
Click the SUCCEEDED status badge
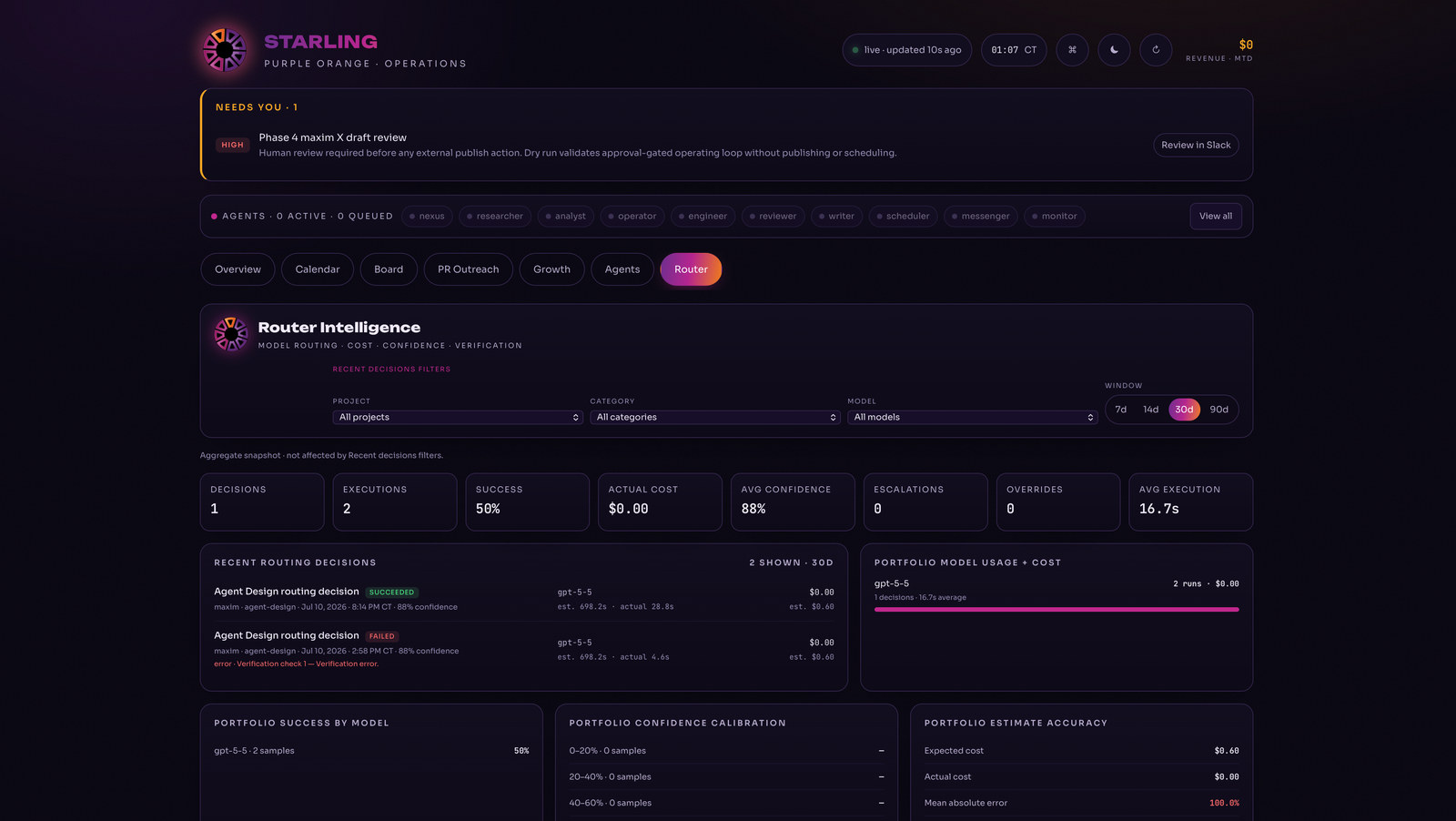click(391, 593)
